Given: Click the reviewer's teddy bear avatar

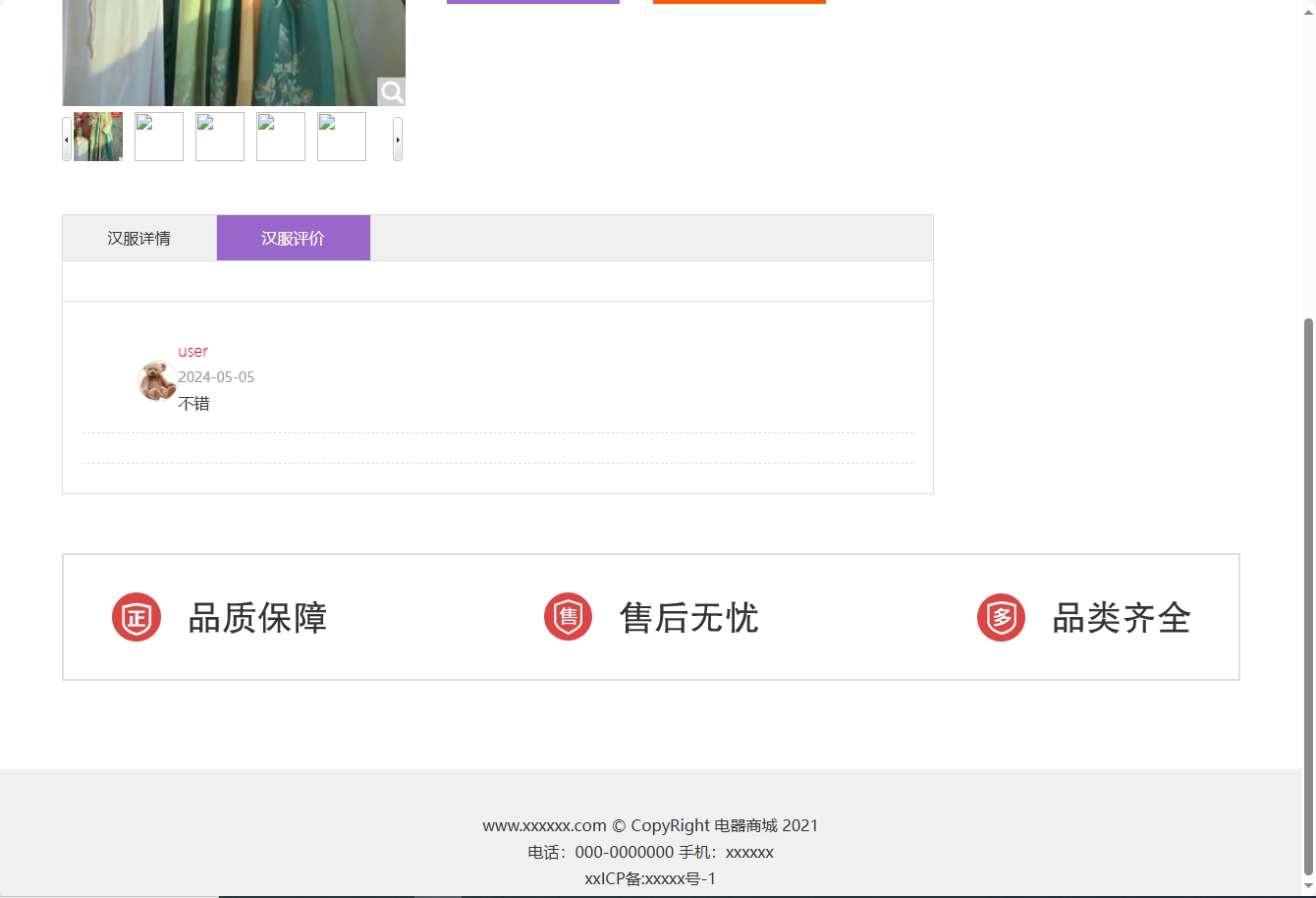Looking at the screenshot, I should (156, 381).
